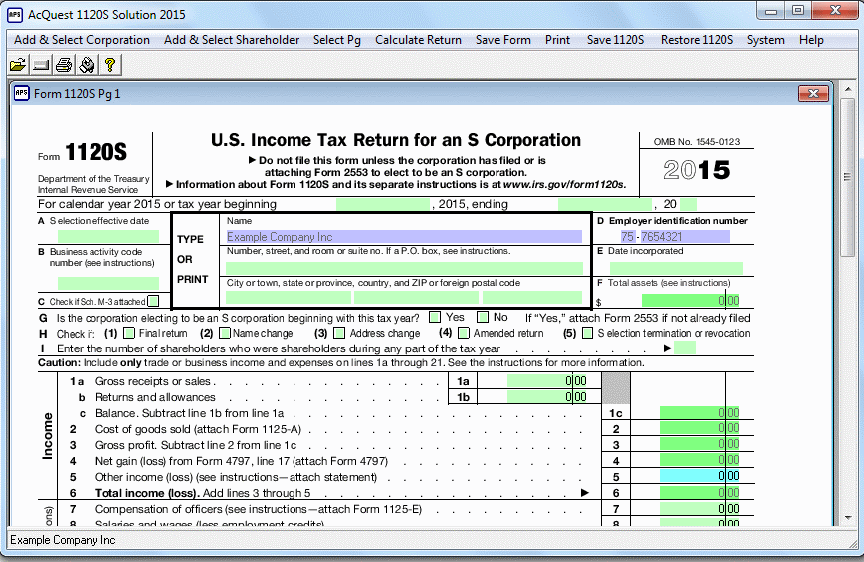Open the Add & Select Corporation menu
Screen dimensions: 864x562
(82, 40)
